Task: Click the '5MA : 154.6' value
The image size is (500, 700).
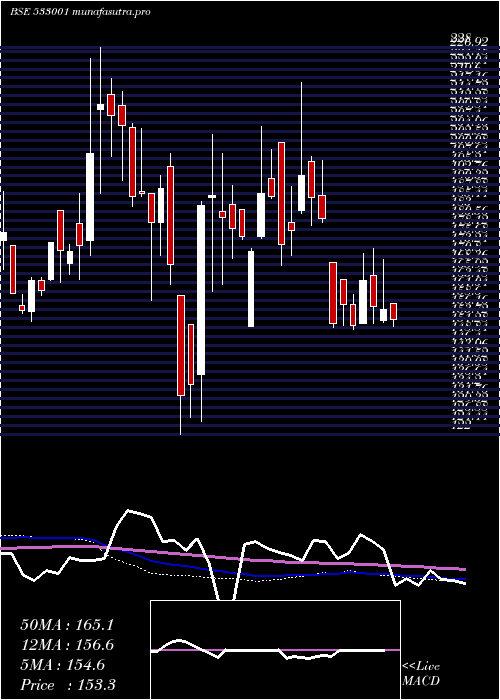Action: click(x=62, y=665)
